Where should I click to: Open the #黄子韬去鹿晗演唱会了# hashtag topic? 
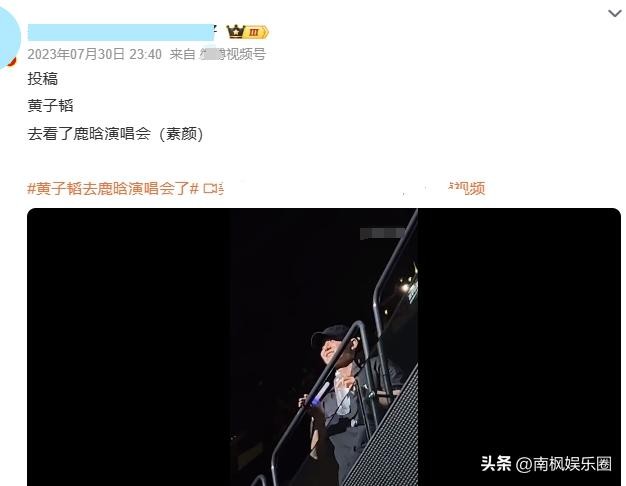(x=113, y=188)
